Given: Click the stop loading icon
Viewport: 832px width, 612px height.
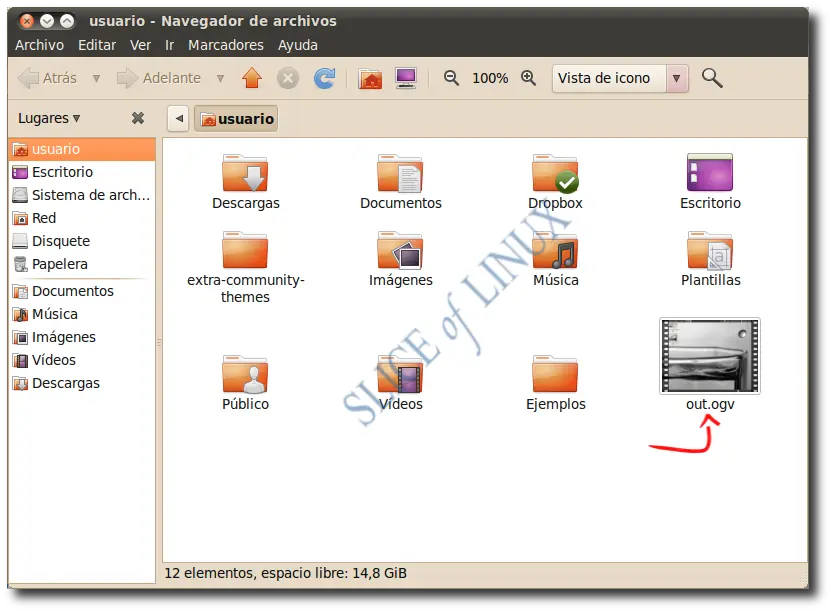Looking at the screenshot, I should (288, 79).
